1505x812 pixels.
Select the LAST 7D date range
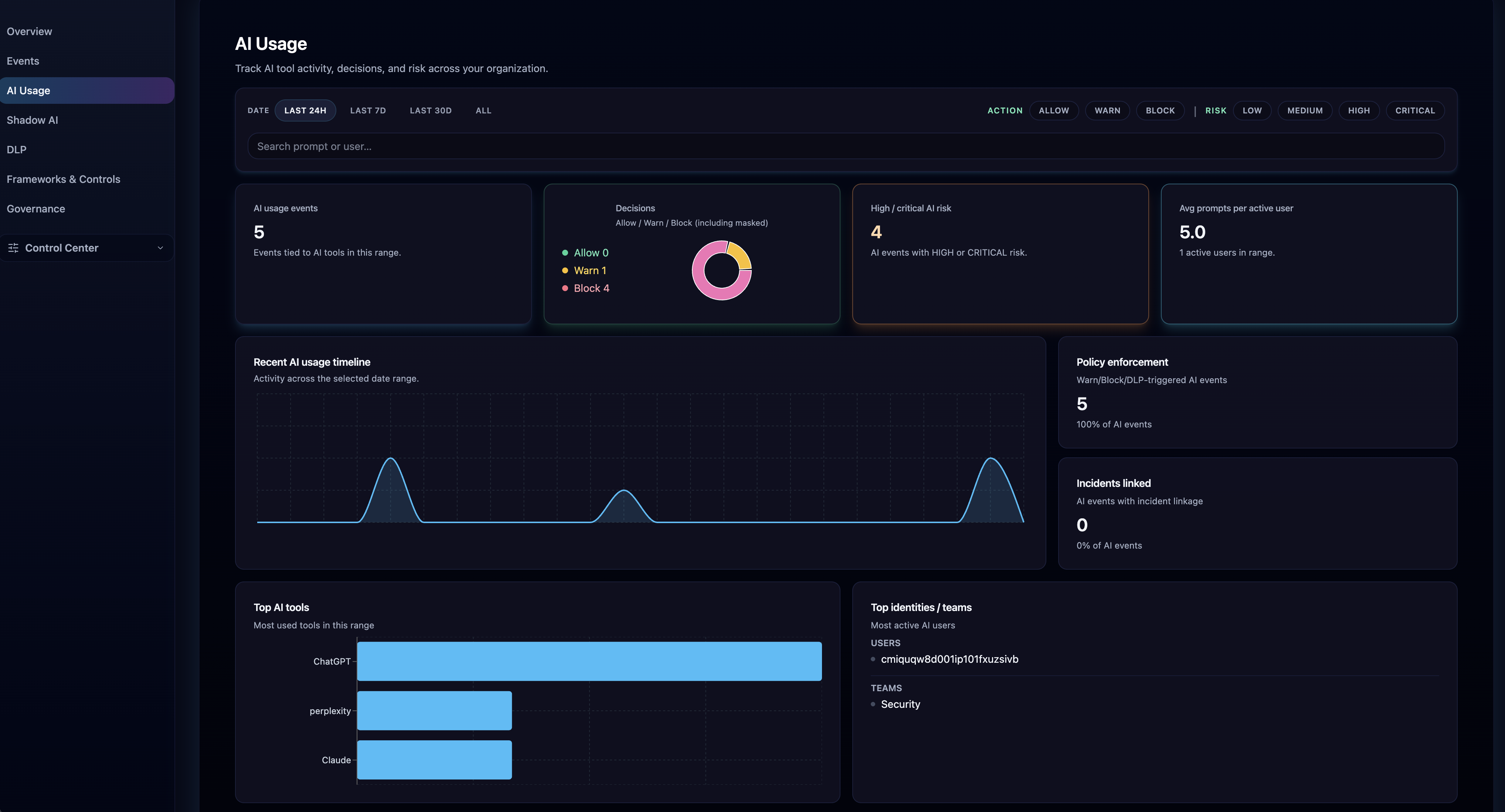(367, 110)
